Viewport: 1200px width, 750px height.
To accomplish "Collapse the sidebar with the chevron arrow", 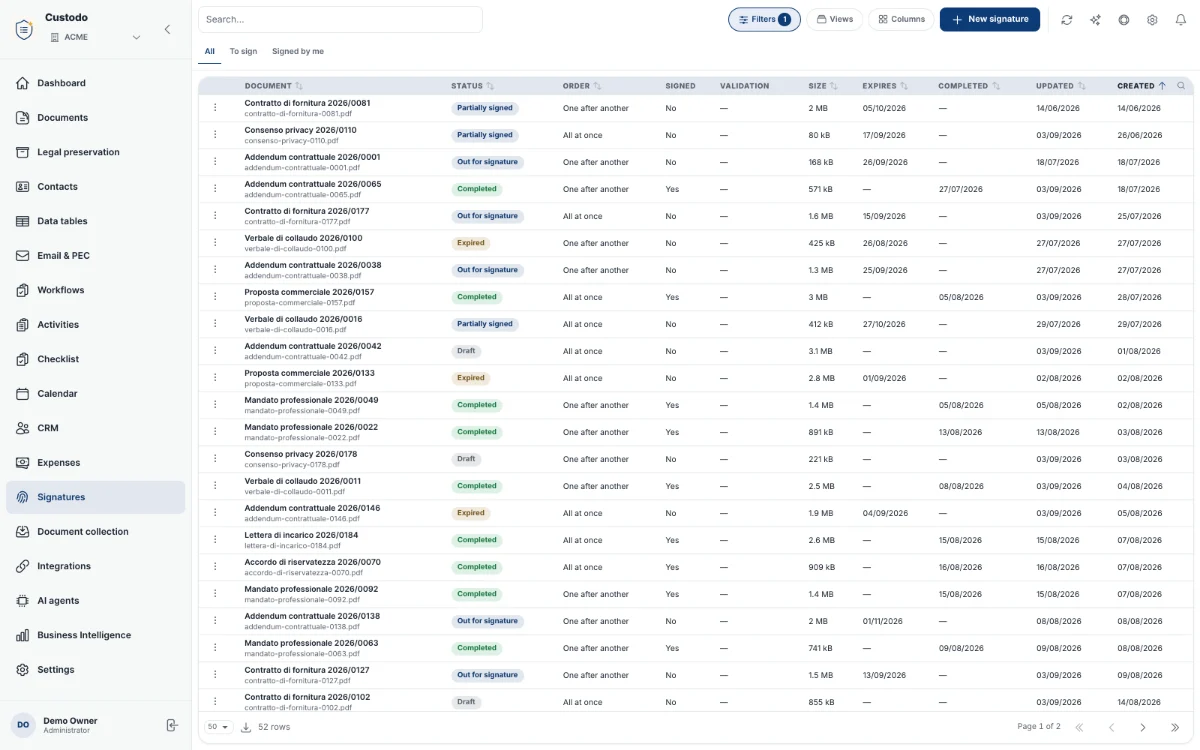I will [167, 30].
